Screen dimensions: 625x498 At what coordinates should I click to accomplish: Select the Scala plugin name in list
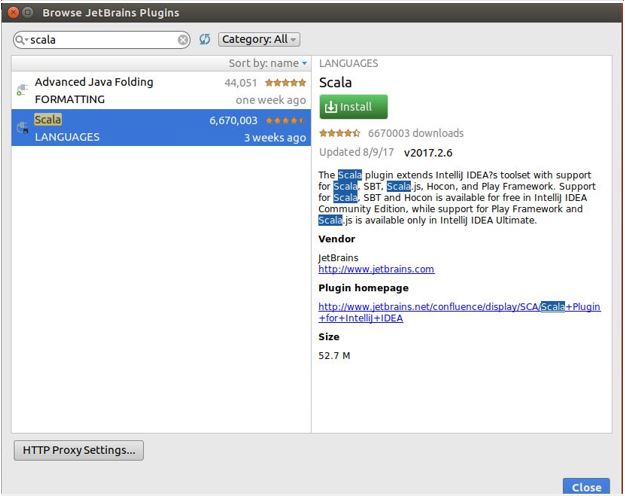pyautogui.click(x=48, y=120)
